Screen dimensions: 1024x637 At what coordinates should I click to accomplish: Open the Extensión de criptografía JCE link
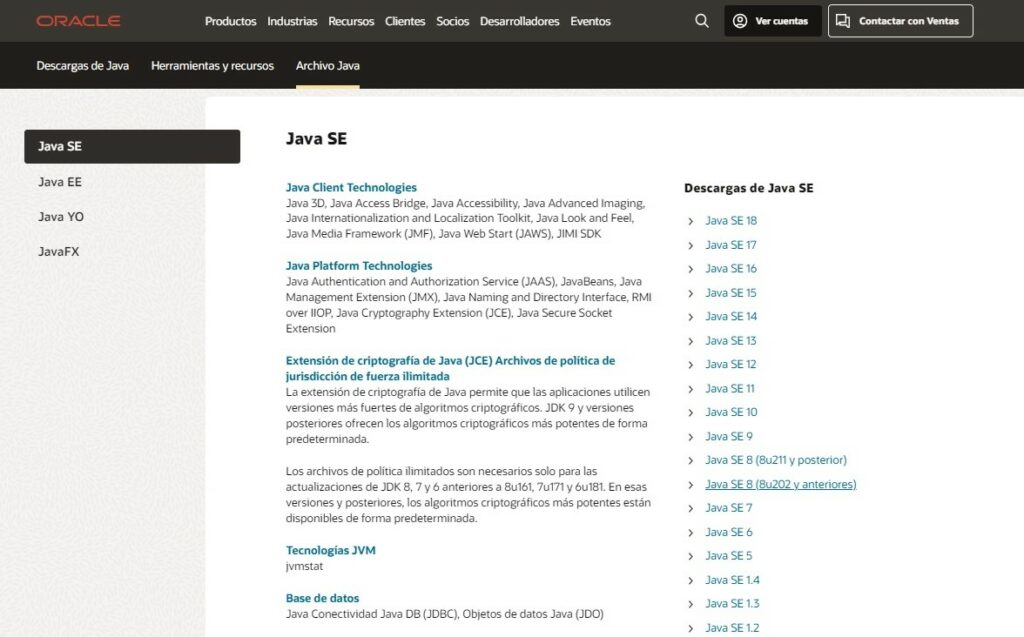450,368
